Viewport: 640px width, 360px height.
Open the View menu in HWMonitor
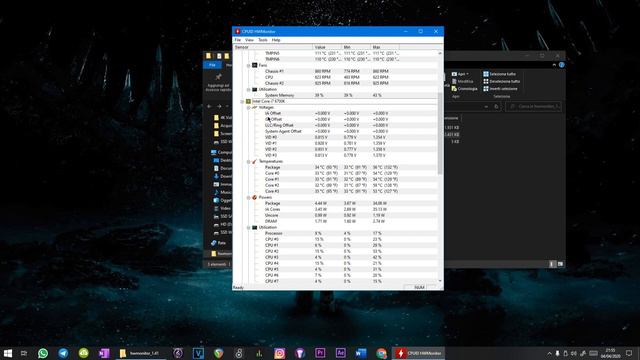click(249, 40)
